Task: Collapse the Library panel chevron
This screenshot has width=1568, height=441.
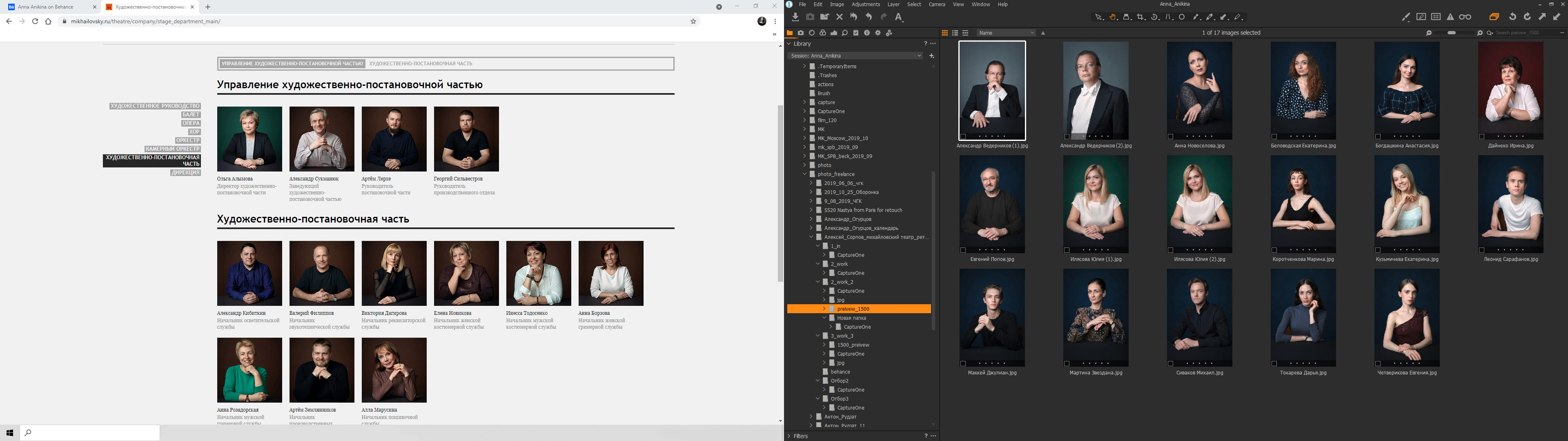Action: tap(789, 44)
